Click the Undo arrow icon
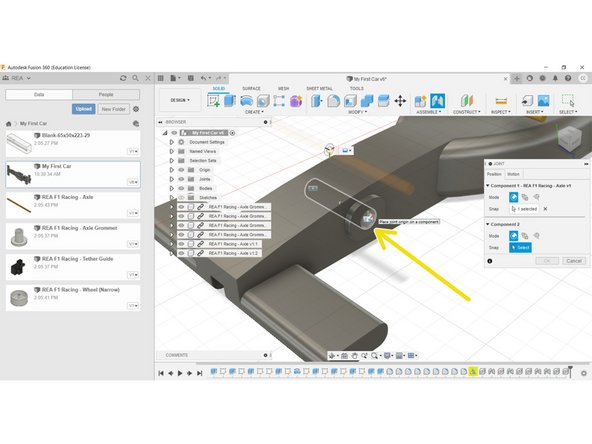592x444 pixels. pyautogui.click(x=204, y=78)
